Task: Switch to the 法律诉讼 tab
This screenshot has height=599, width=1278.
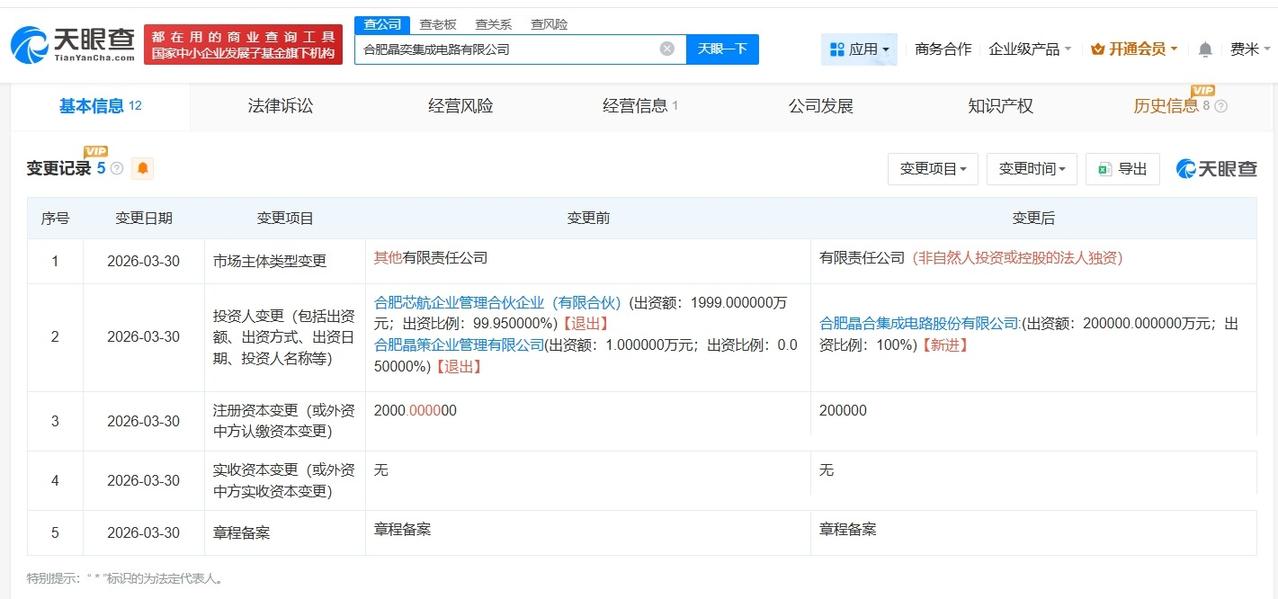Action: [280, 105]
